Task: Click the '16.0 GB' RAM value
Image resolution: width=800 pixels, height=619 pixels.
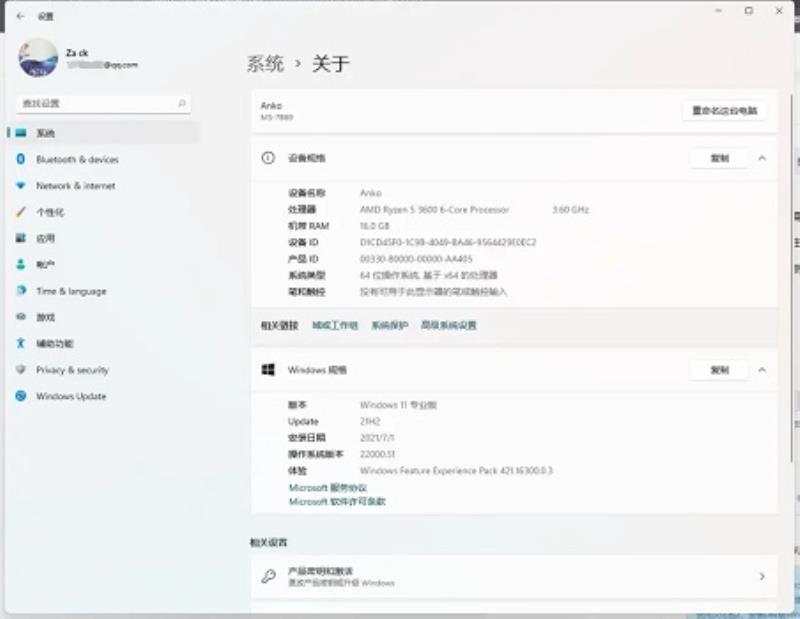Action: (x=374, y=226)
